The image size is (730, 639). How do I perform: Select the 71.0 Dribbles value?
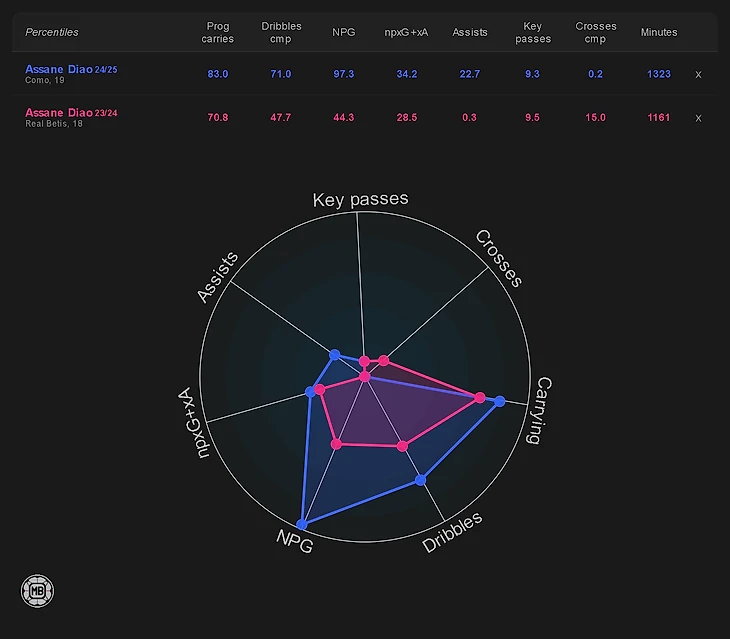pos(281,74)
